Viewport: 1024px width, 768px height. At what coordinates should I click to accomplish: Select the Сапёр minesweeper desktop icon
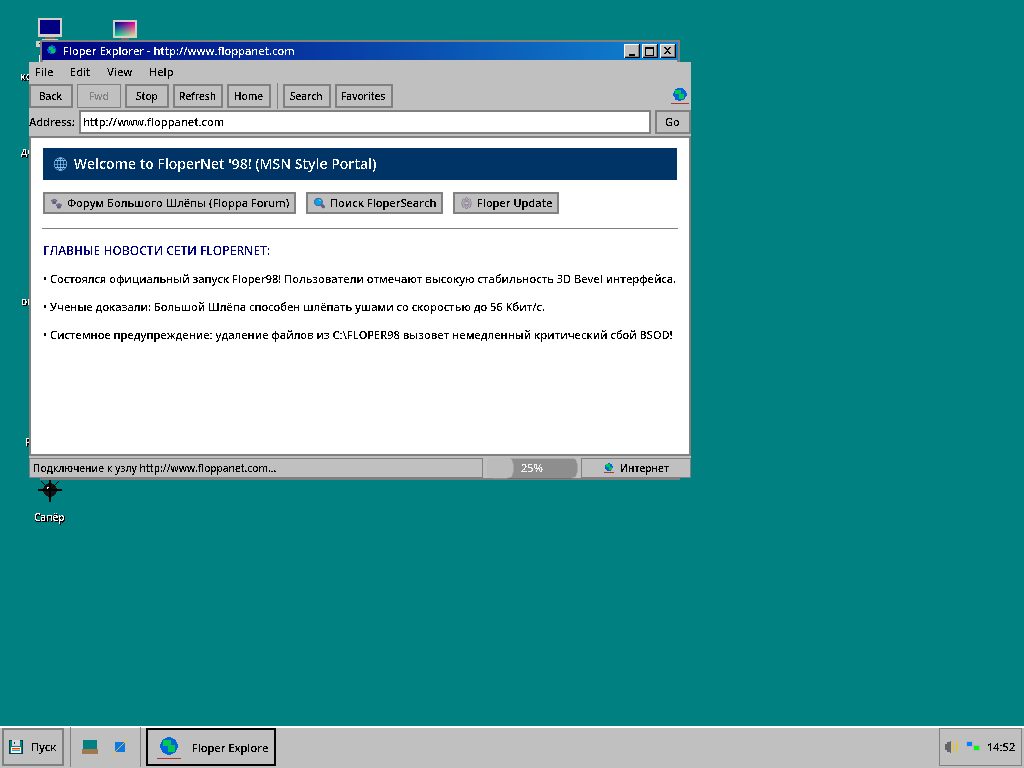coord(50,502)
